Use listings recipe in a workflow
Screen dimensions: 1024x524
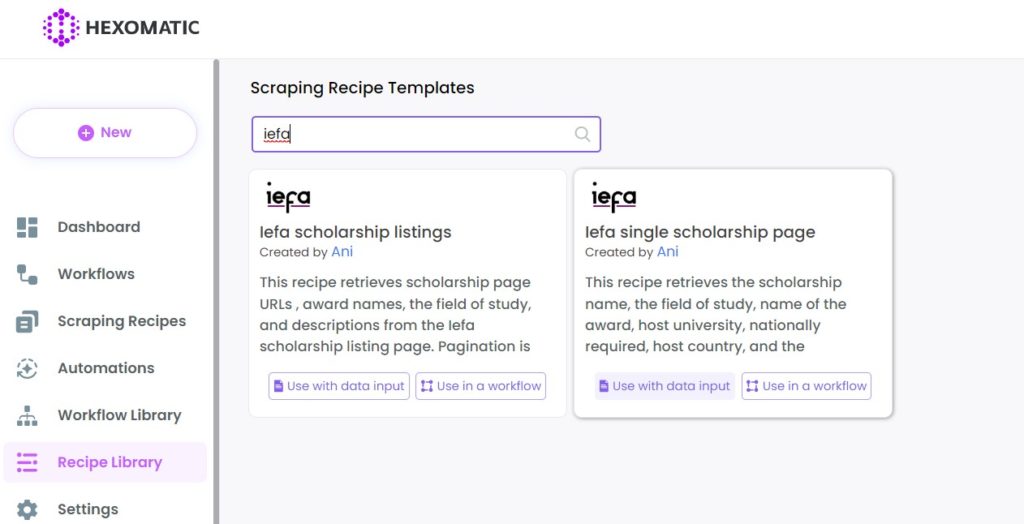[x=481, y=386]
